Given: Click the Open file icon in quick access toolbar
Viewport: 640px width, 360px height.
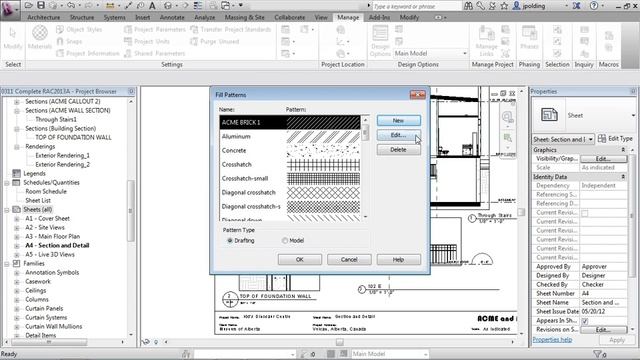Looking at the screenshot, I should pos(29,5).
